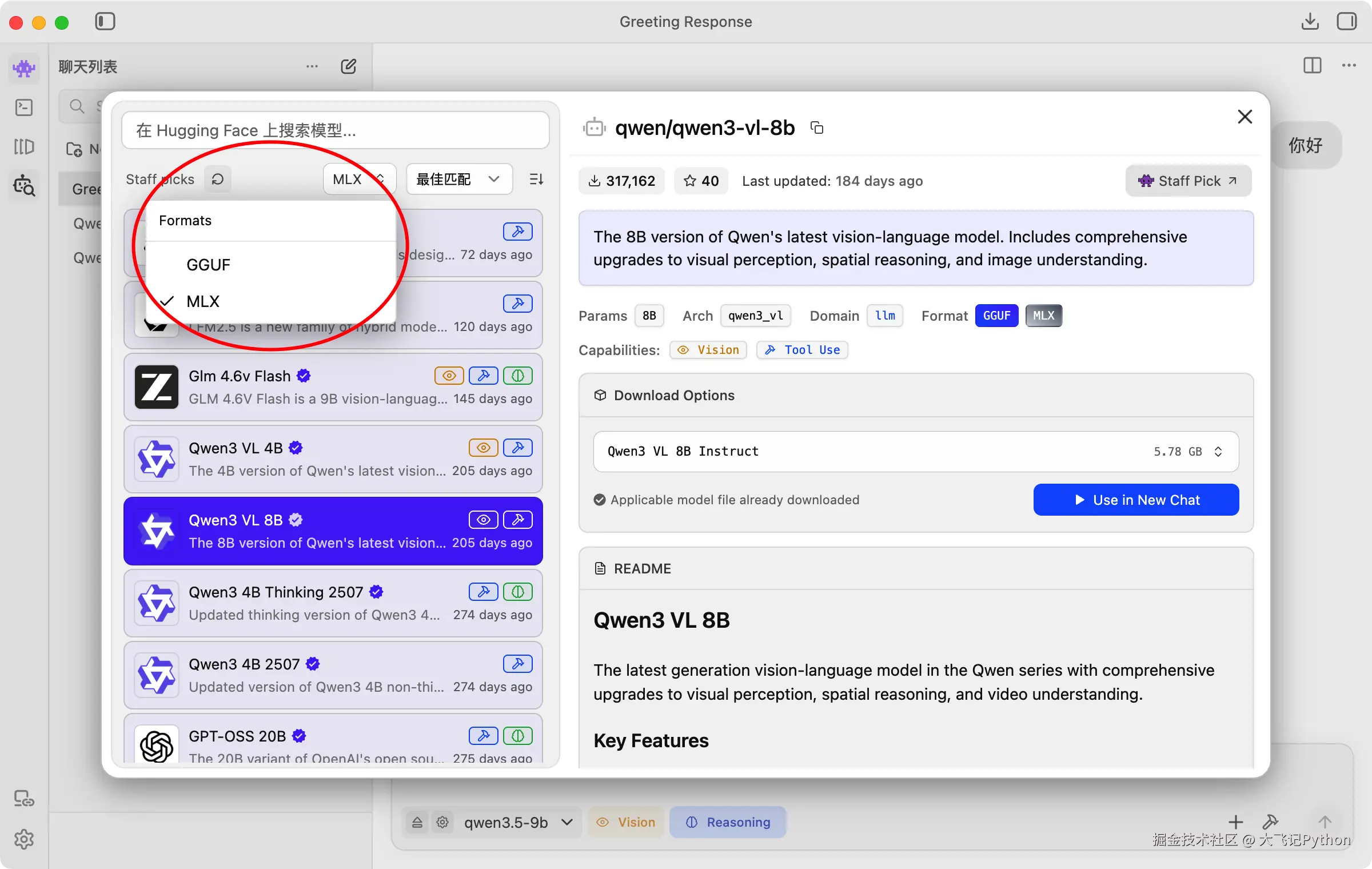This screenshot has width=1372, height=869.
Task: Open the qwen3.5-9b model selector
Action: tap(519, 822)
